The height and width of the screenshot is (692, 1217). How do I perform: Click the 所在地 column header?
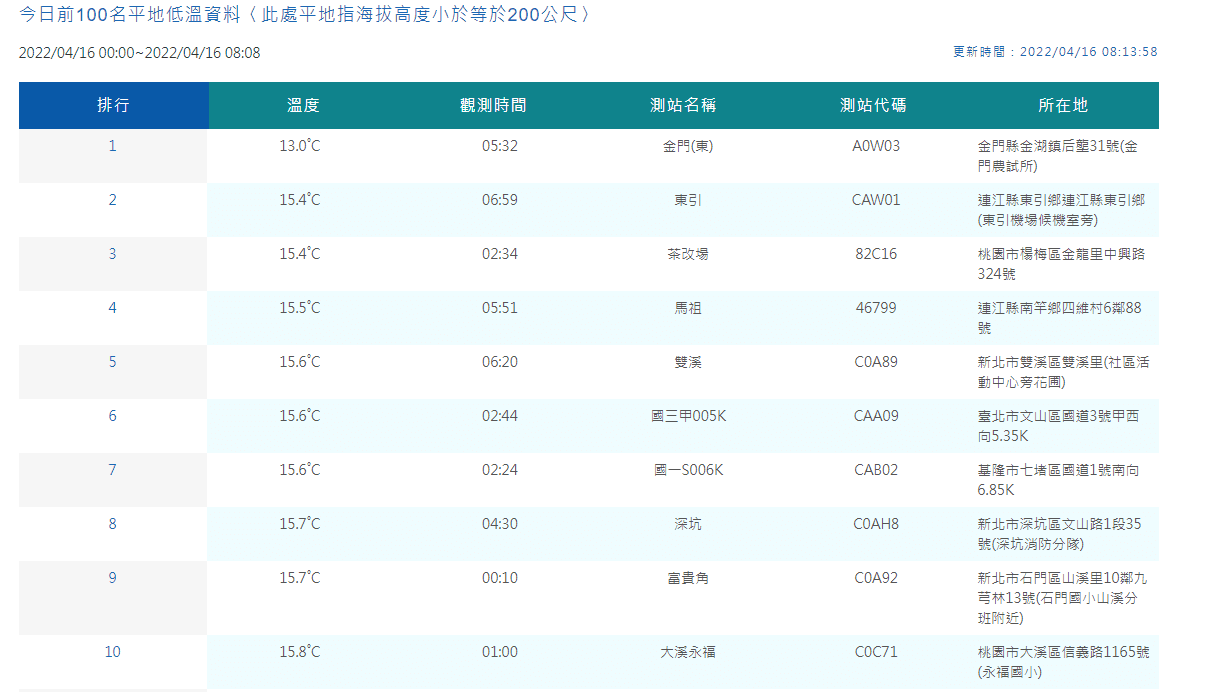click(1063, 105)
